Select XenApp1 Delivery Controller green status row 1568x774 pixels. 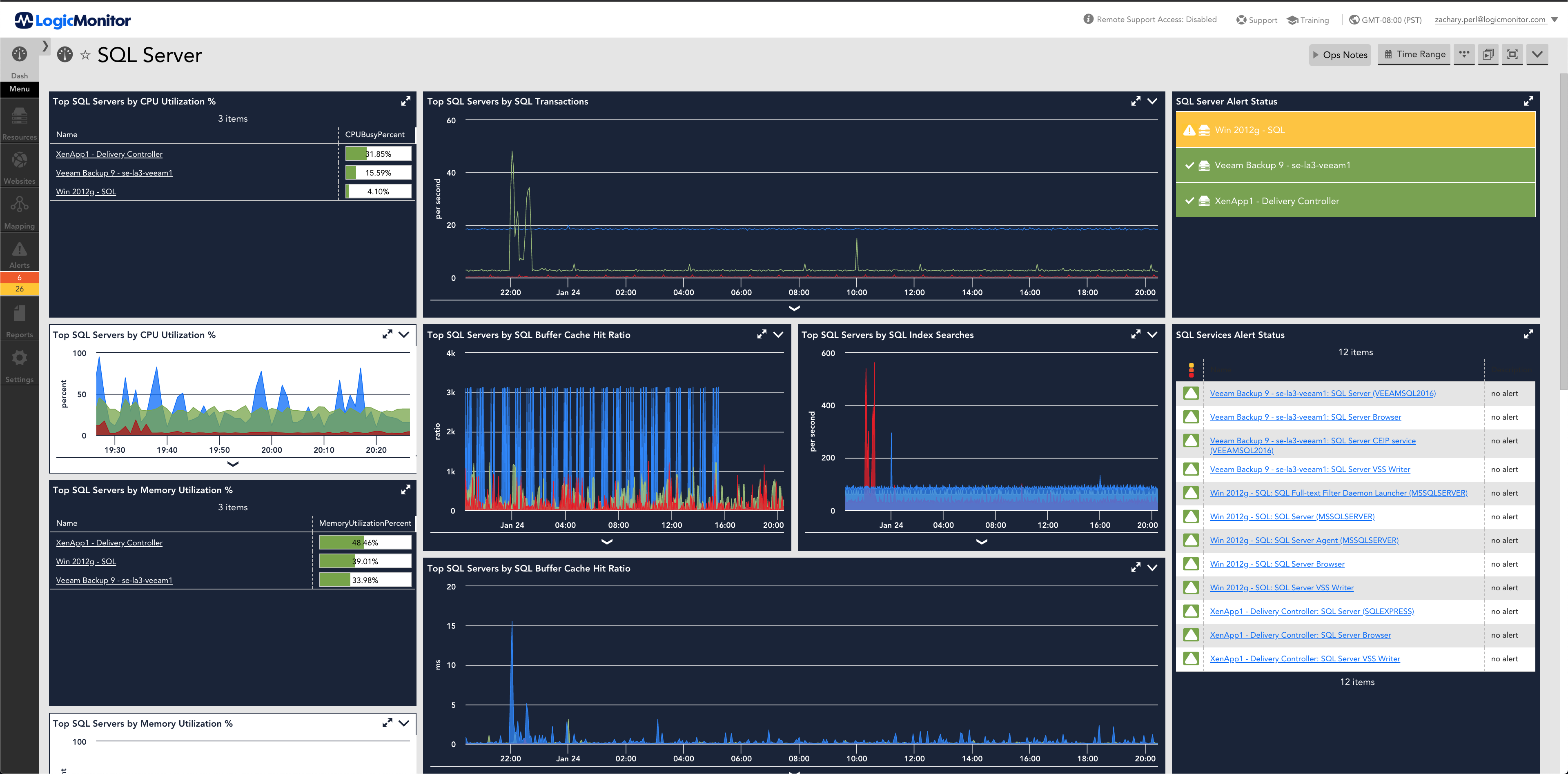click(1355, 201)
